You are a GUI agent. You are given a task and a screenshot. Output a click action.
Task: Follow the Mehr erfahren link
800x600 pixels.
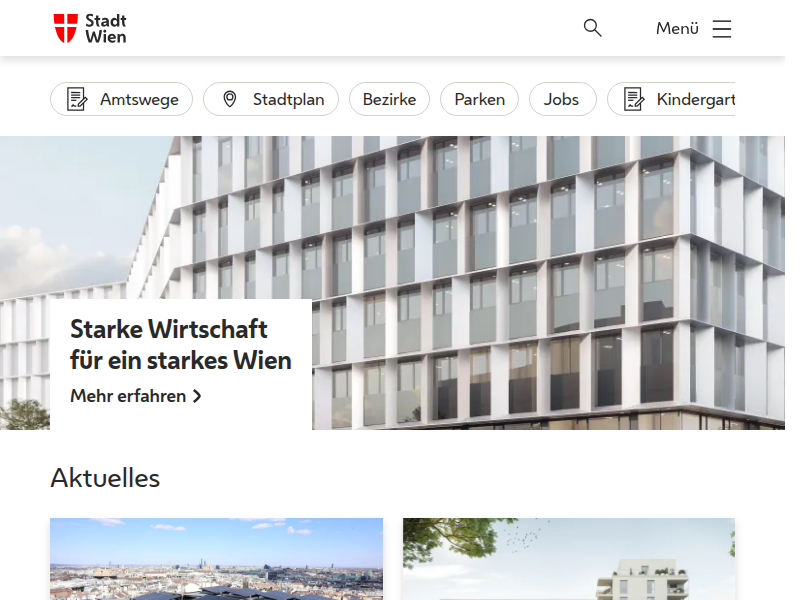pos(128,396)
